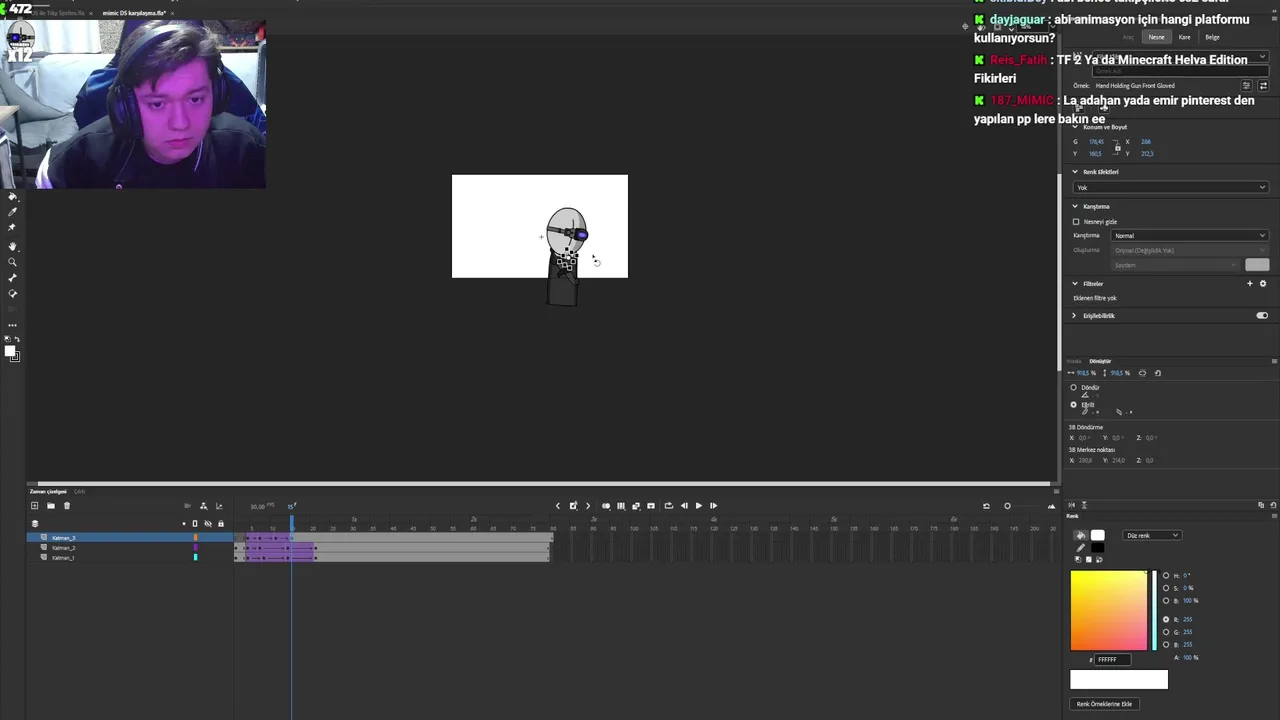Screen dimensions: 1280x720
Task: Go to previous keyframe arrow
Action: 558,506
